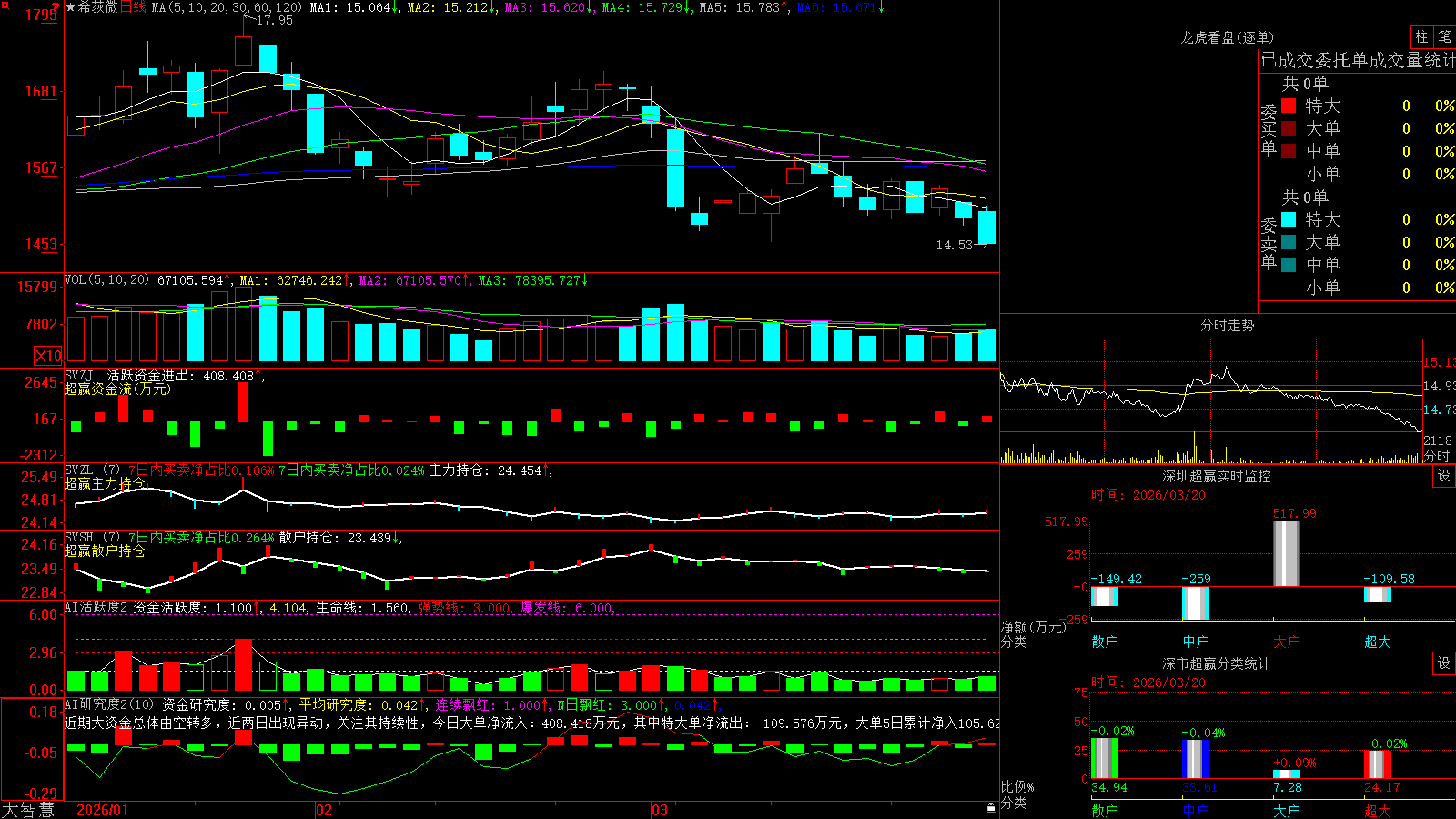Click the 大智慧 logo at bottom left
This screenshot has width=1456, height=819.
point(28,810)
